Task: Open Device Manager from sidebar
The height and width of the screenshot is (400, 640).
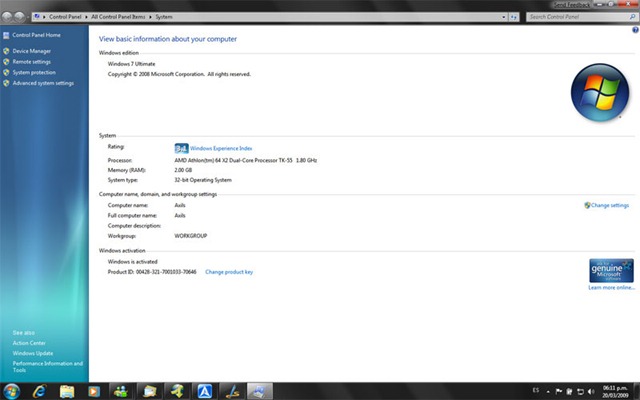Action: click(31, 51)
